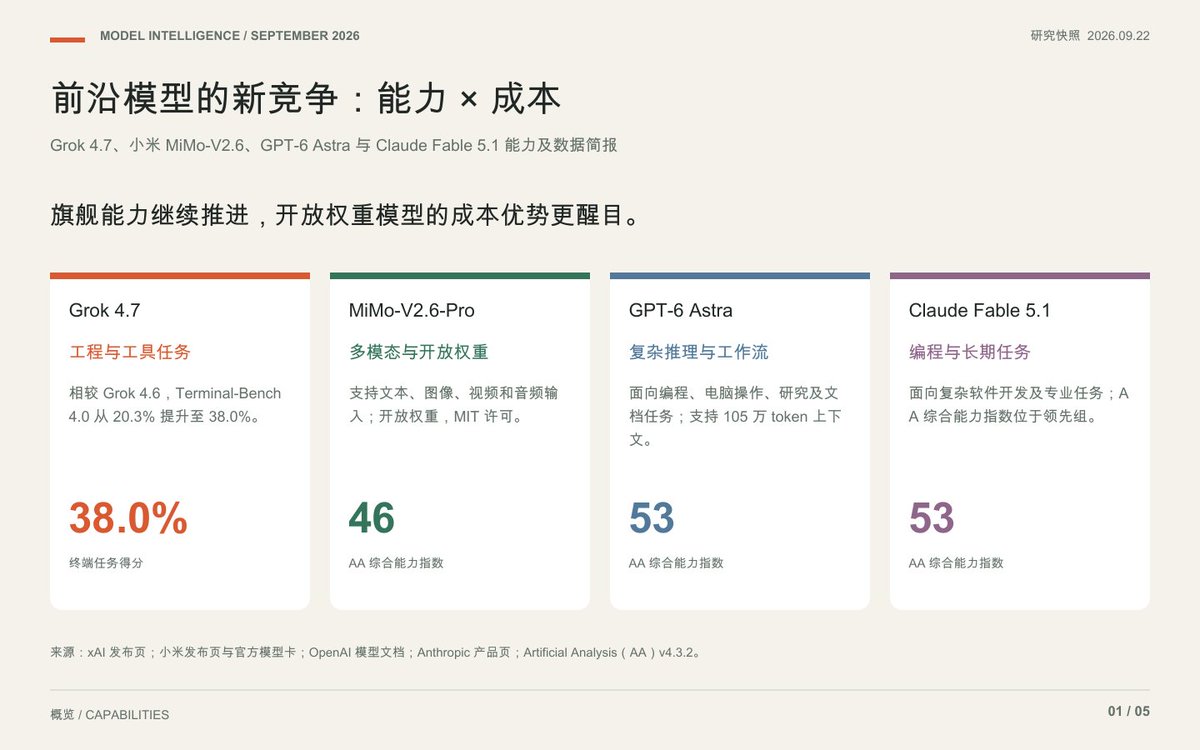Click the "概览 / CAPABILITIES" footer label
The width and height of the screenshot is (1200, 750).
[110, 715]
